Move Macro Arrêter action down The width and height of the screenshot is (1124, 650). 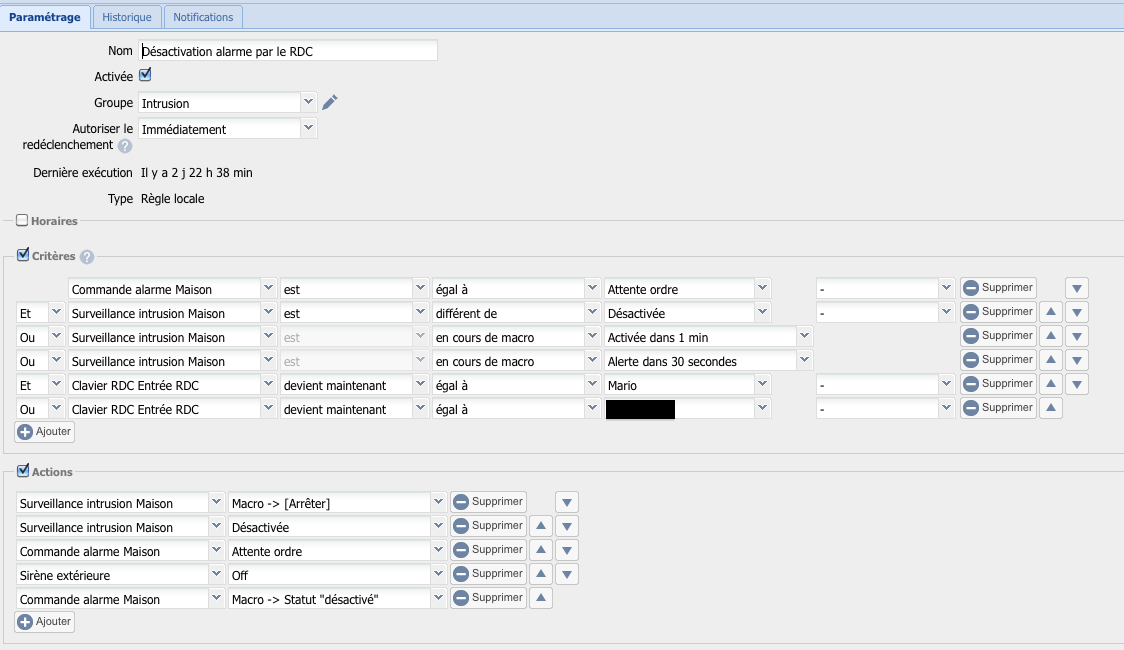(566, 503)
